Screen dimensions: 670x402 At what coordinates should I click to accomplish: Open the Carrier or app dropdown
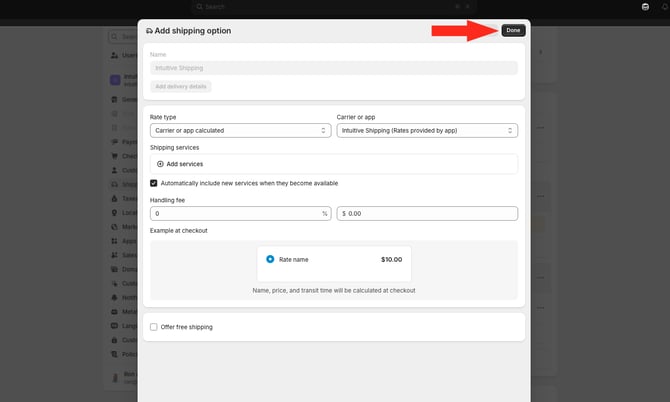tap(427, 130)
